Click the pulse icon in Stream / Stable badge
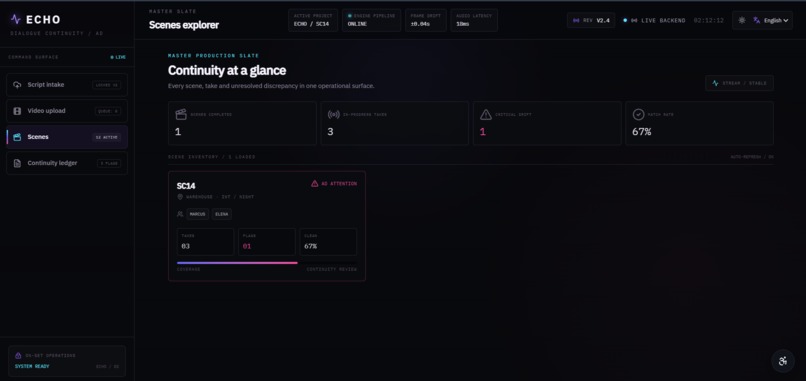The height and width of the screenshot is (381, 806). [715, 83]
